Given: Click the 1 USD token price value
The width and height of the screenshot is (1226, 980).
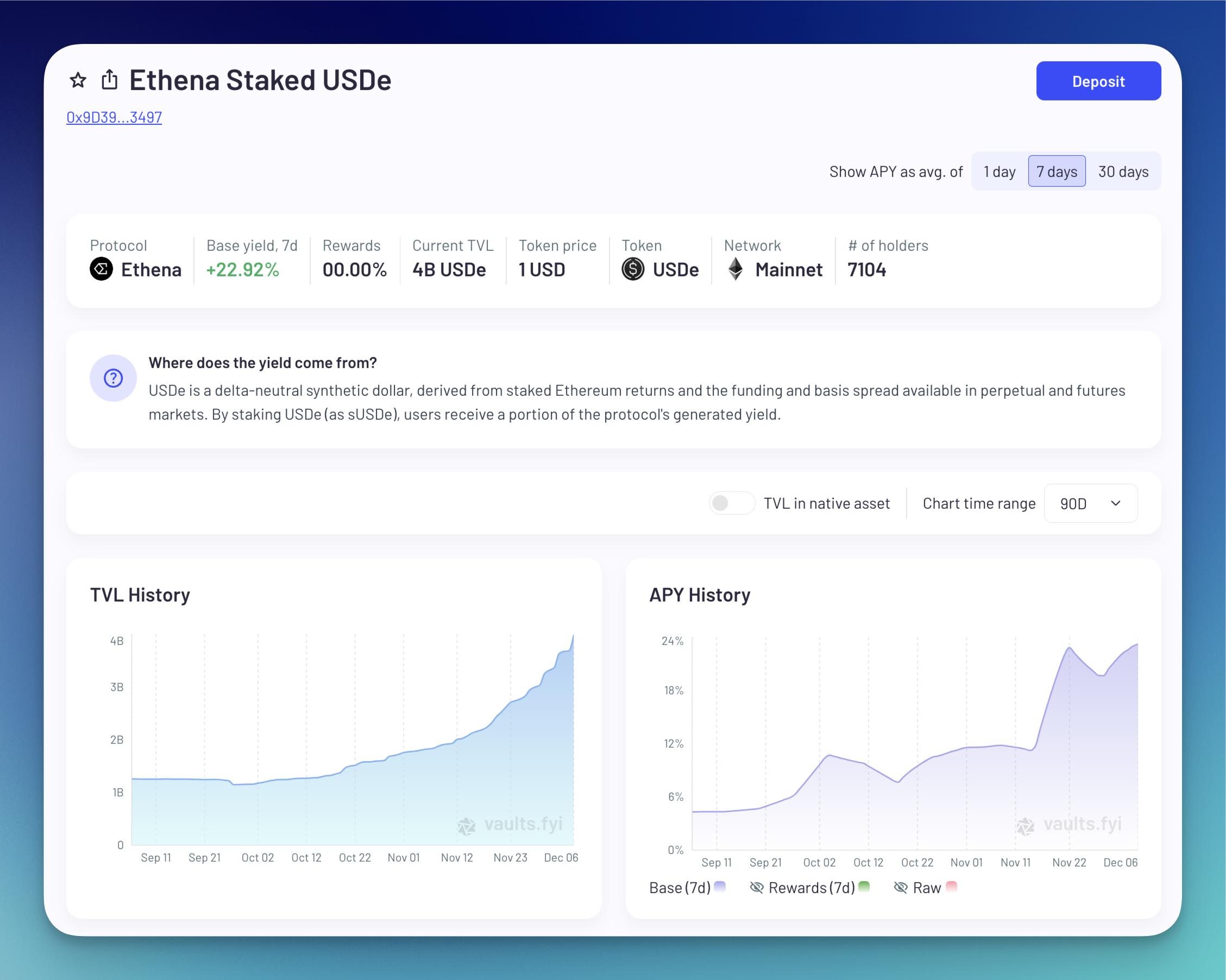Looking at the screenshot, I should coord(542,269).
